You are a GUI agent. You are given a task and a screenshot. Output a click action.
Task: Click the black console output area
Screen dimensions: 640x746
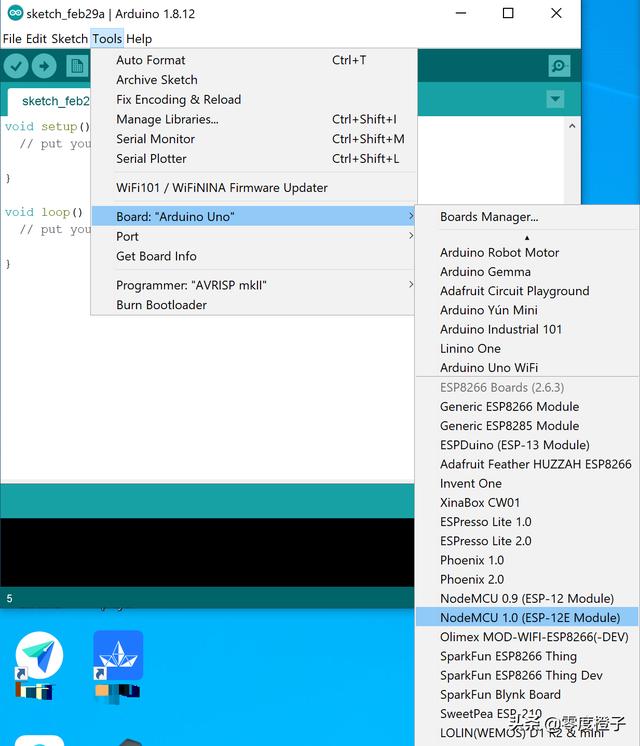(207, 552)
